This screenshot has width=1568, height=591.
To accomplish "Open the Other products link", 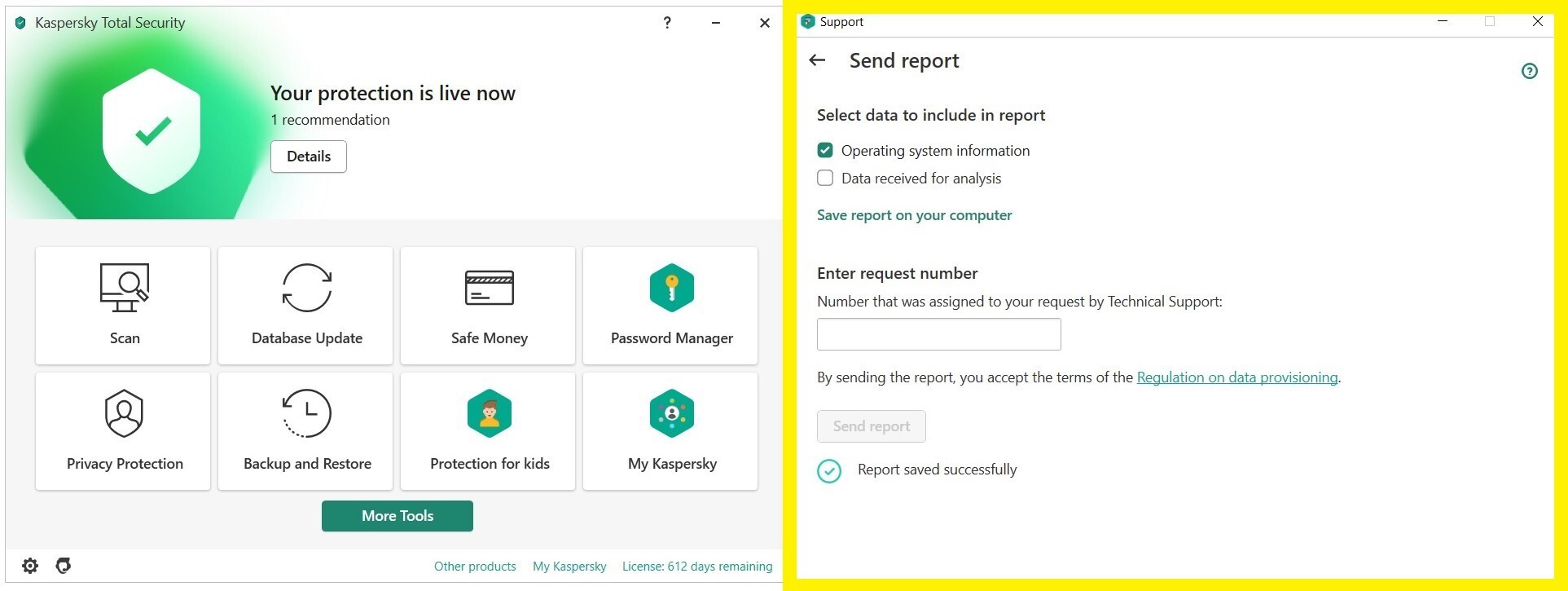I will 475,567.
